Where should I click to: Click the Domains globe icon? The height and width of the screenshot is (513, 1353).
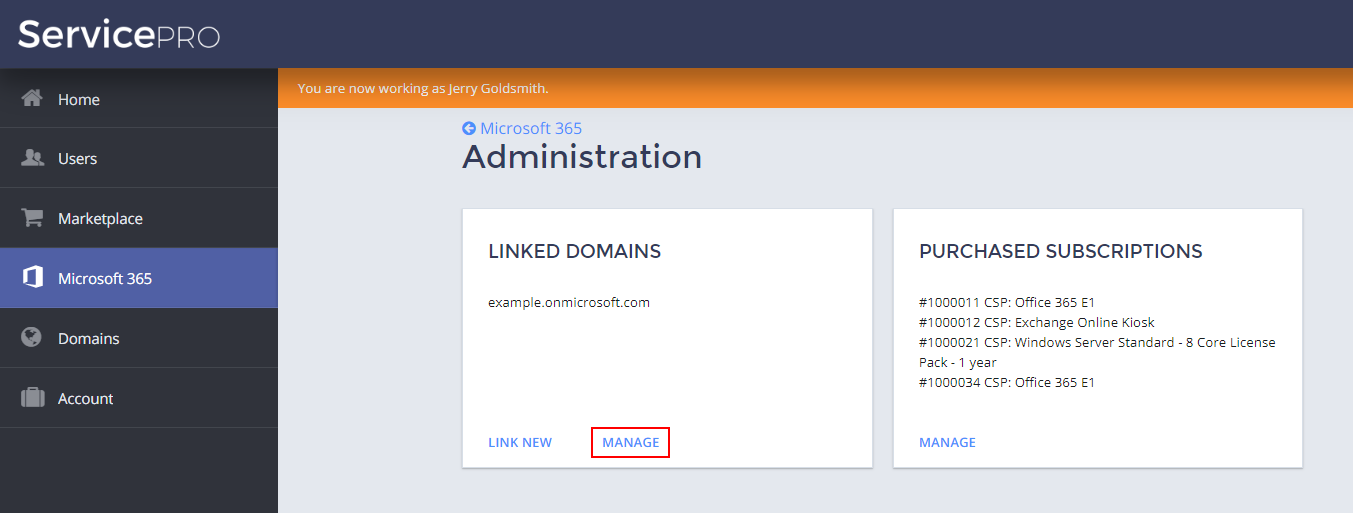pos(33,338)
